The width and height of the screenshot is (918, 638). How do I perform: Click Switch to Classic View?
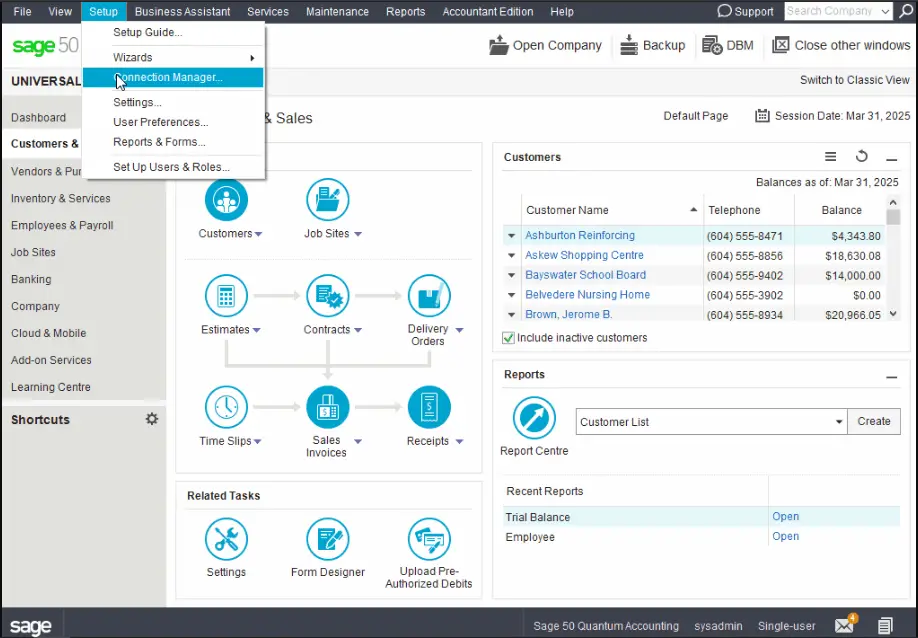point(854,80)
